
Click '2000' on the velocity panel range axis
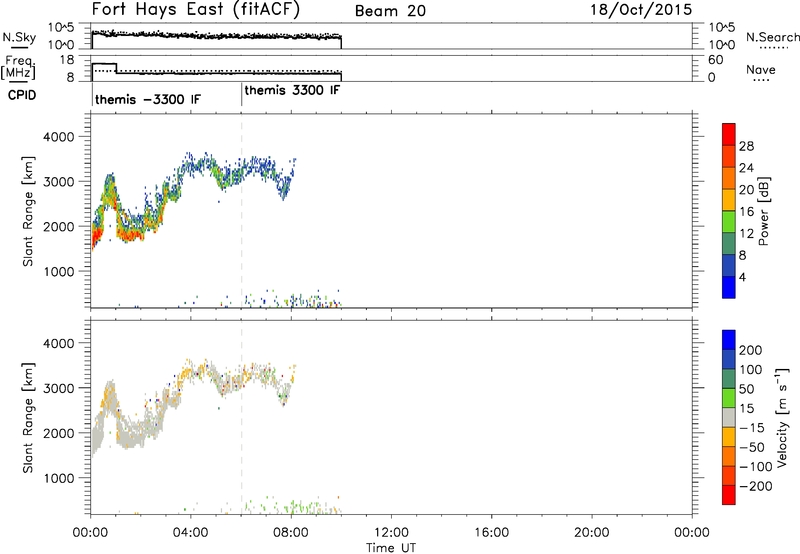pos(58,433)
